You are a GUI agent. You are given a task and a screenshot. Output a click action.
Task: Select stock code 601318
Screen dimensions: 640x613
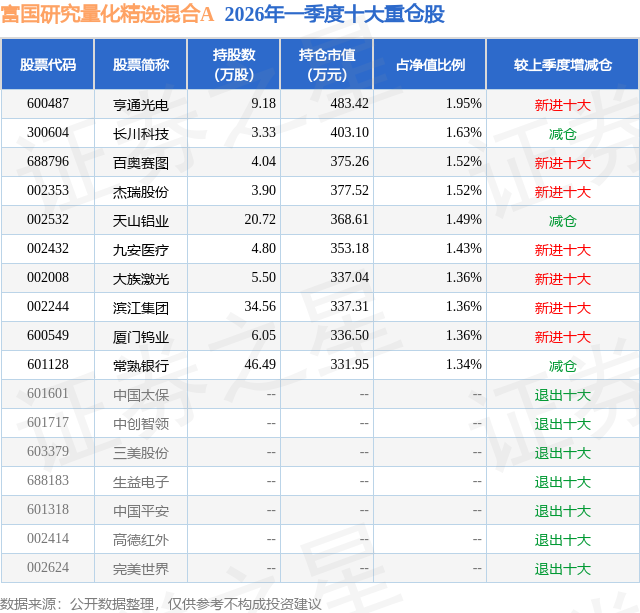(x=48, y=509)
